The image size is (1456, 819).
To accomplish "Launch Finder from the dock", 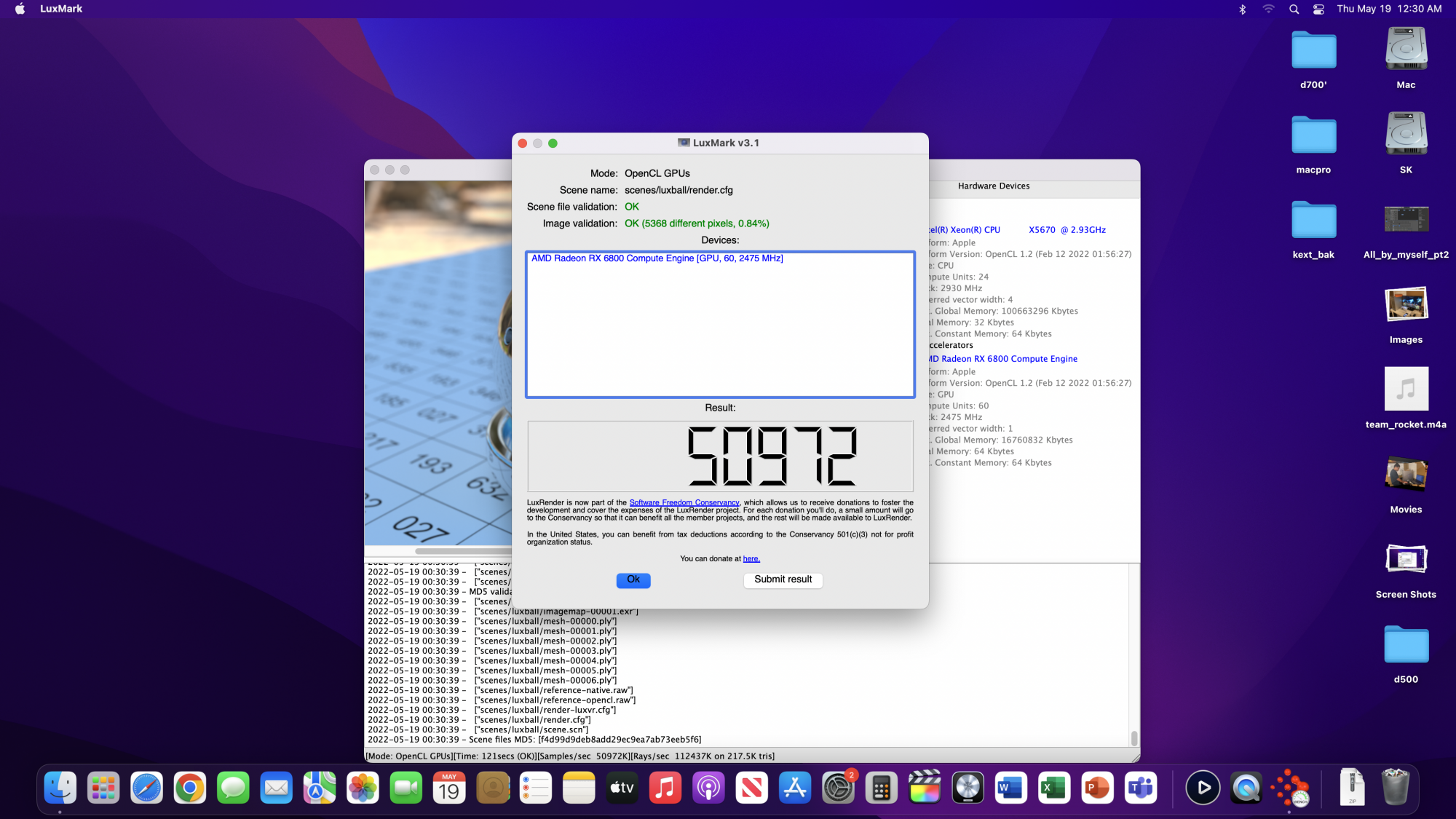I will point(60,788).
